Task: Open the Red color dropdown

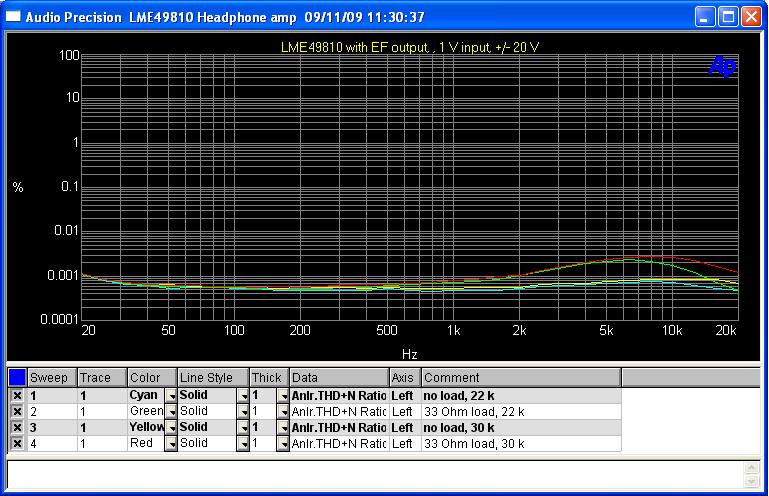Action: [171, 444]
